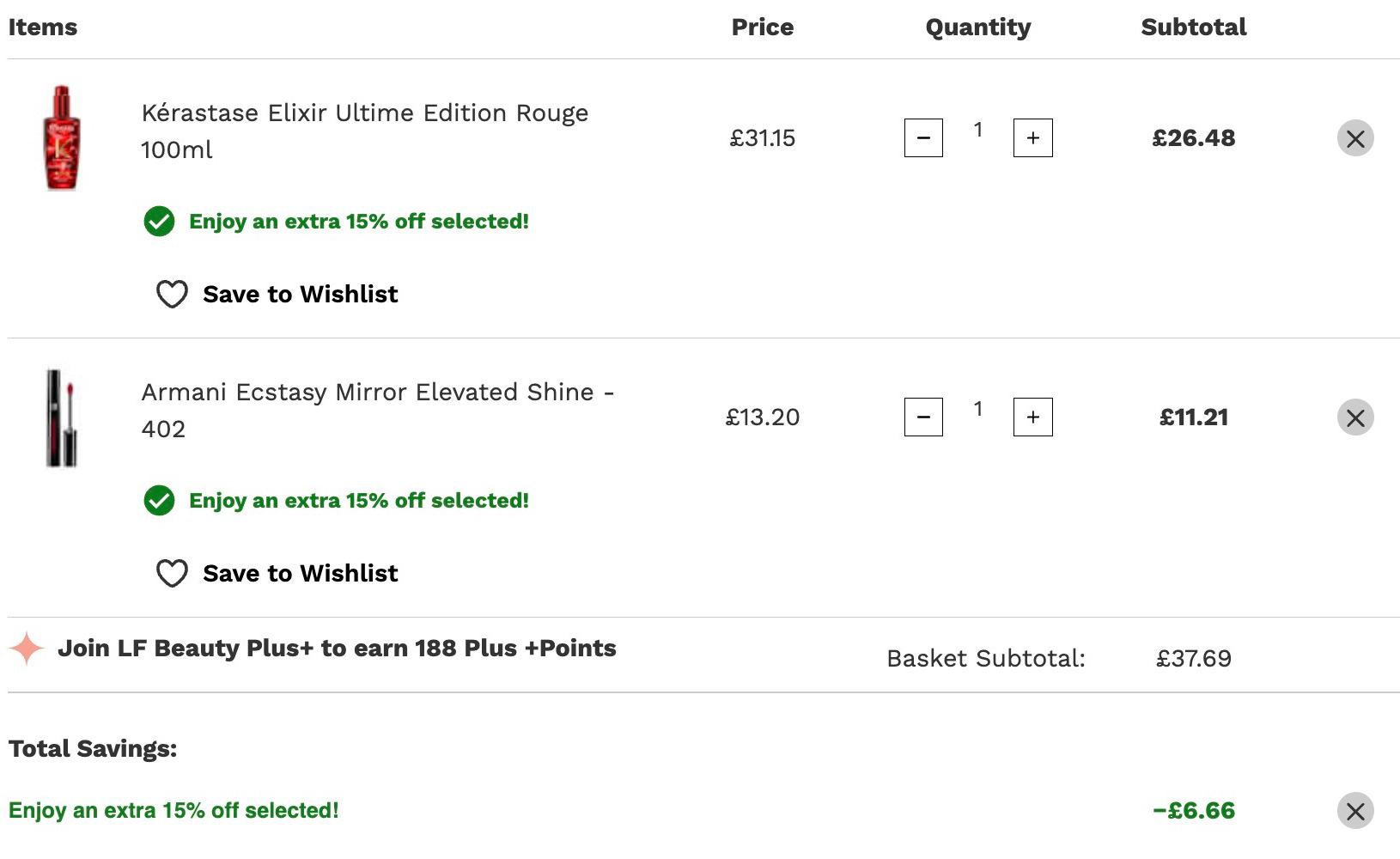1400x859 pixels.
Task: Click the green checkmark on Armani offer
Action: 159,501
